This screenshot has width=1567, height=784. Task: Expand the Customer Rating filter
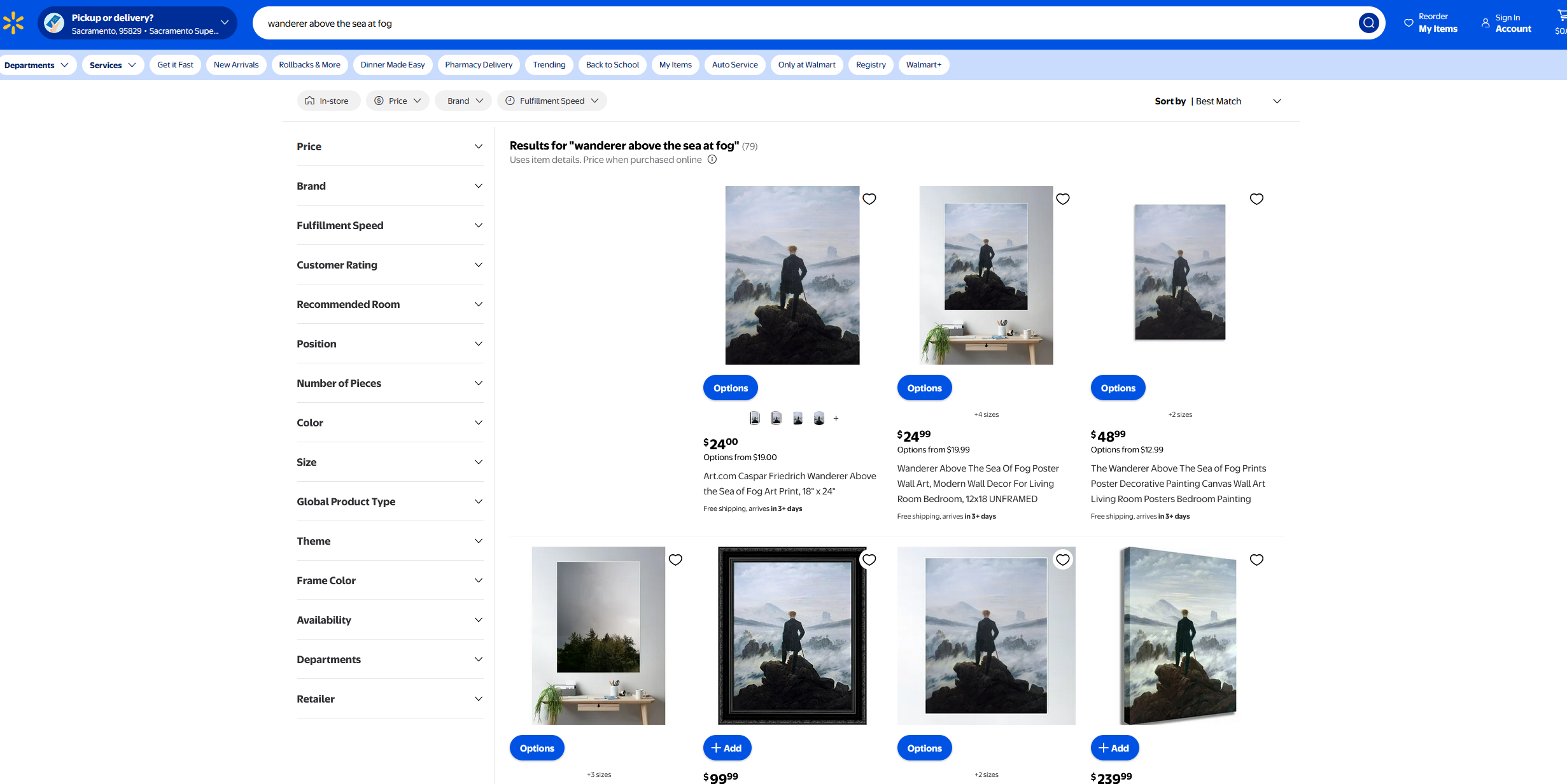[390, 265]
